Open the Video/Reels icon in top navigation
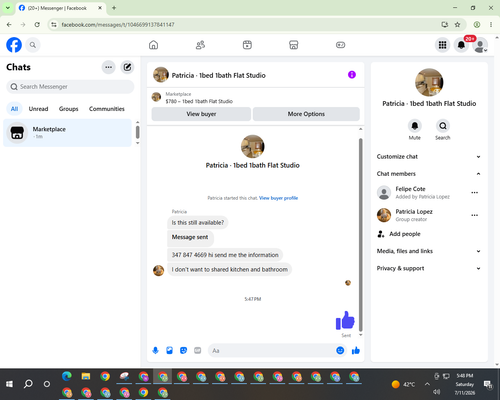The width and height of the screenshot is (500, 400). (247, 45)
